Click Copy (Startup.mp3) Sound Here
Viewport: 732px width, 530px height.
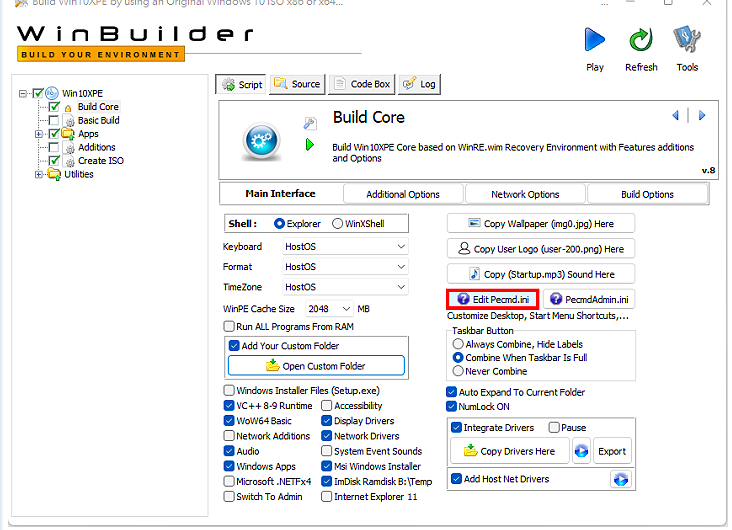pyautogui.click(x=541, y=274)
